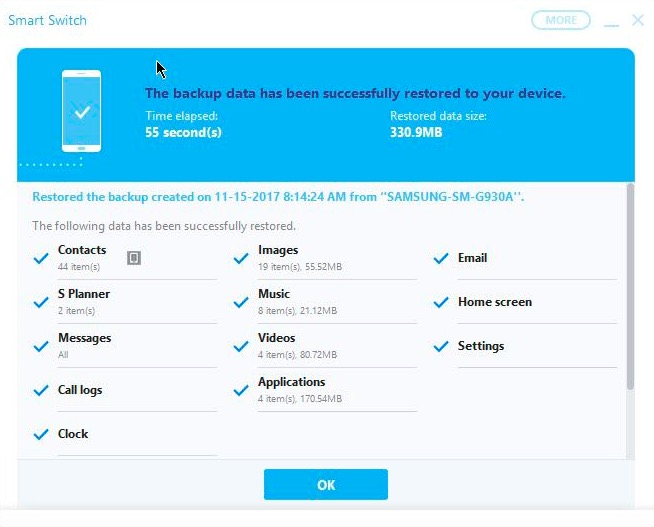
Task: Click '8 item(s), 21.12MB' text
Action: (x=297, y=311)
